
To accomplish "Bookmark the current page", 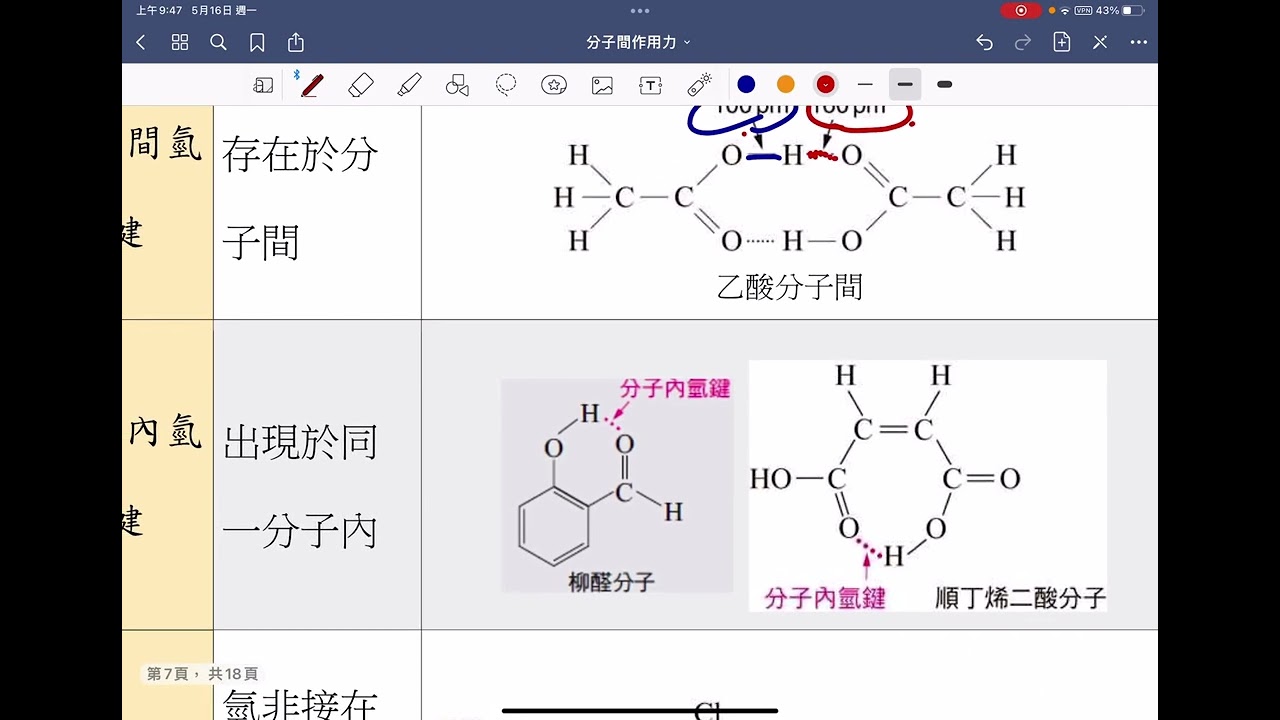I will coord(257,42).
